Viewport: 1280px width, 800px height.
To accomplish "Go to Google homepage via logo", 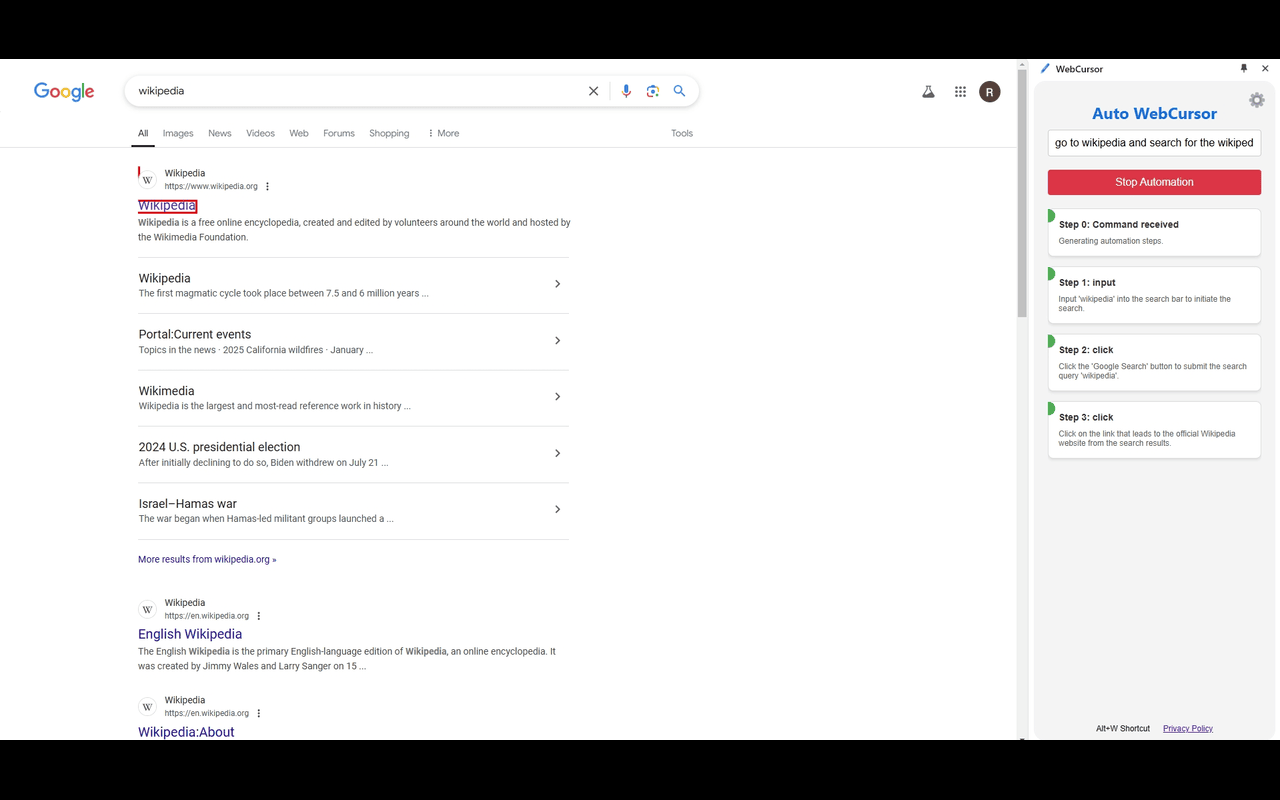I will pyautogui.click(x=64, y=92).
